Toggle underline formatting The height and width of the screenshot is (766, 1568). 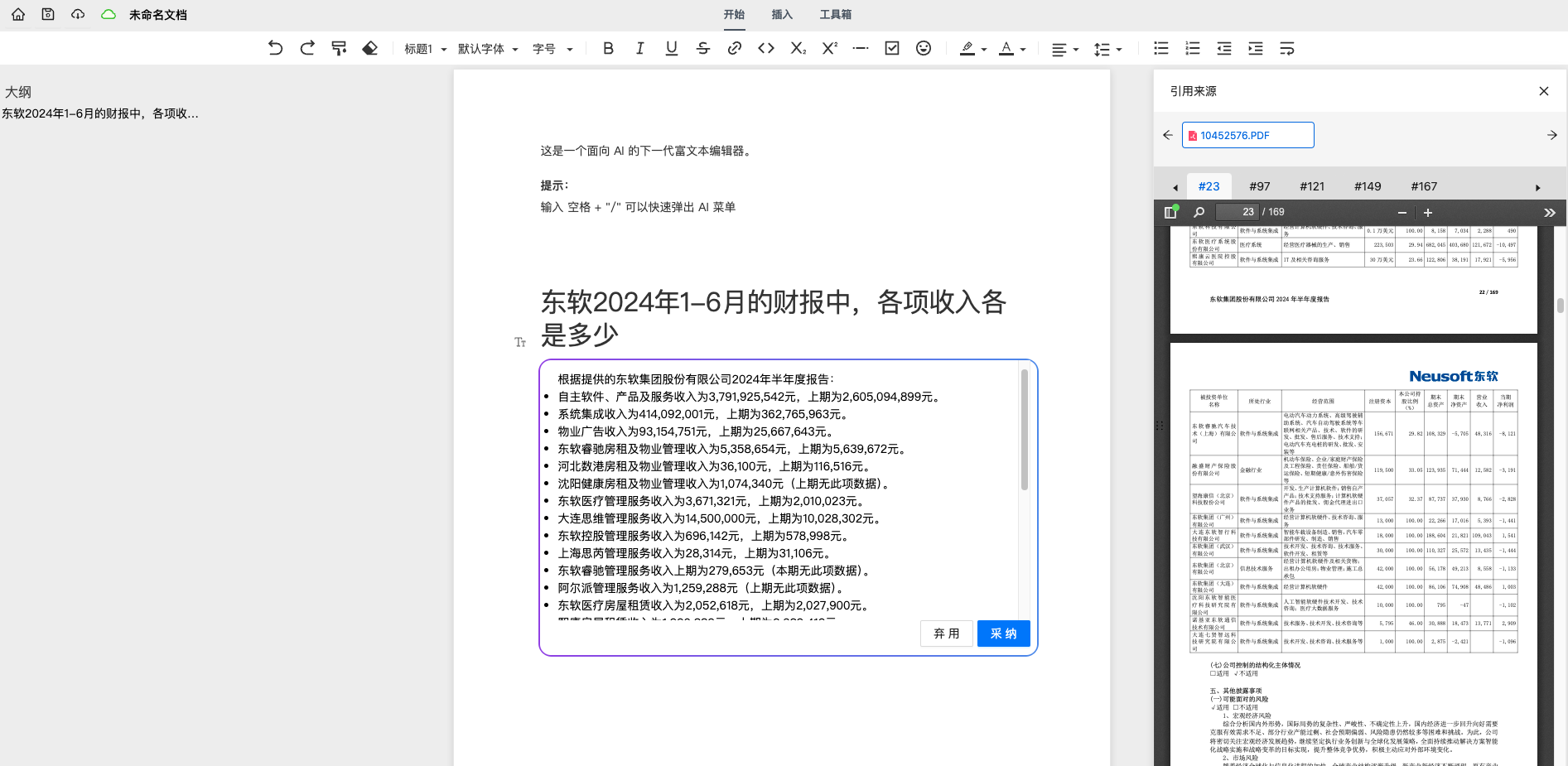[672, 48]
